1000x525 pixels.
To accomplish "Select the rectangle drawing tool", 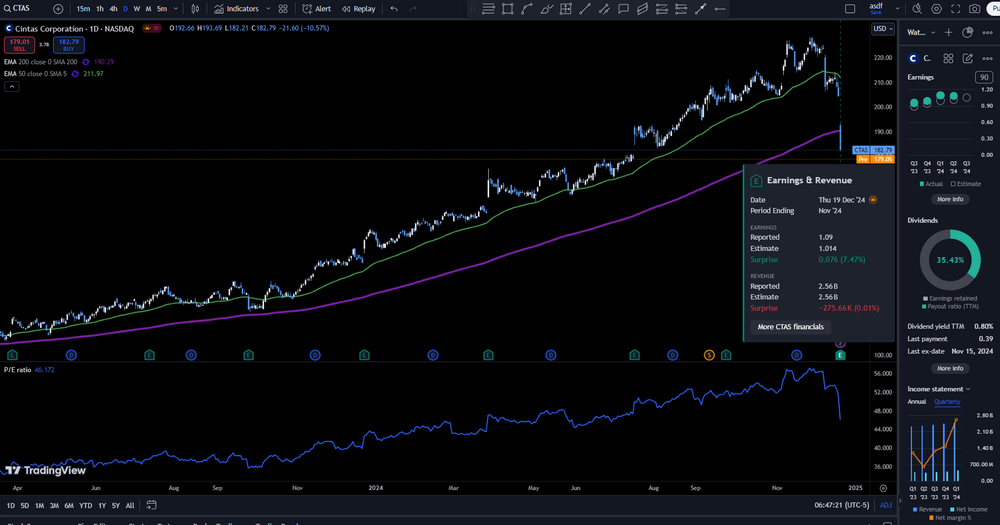I will pyautogui.click(x=508, y=9).
